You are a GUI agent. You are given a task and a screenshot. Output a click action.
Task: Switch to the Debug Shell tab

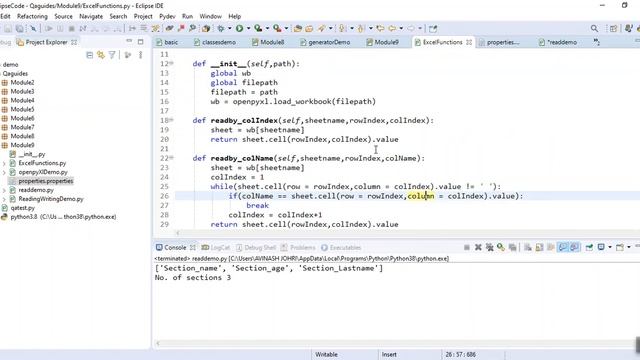pyautogui.click(x=256, y=247)
